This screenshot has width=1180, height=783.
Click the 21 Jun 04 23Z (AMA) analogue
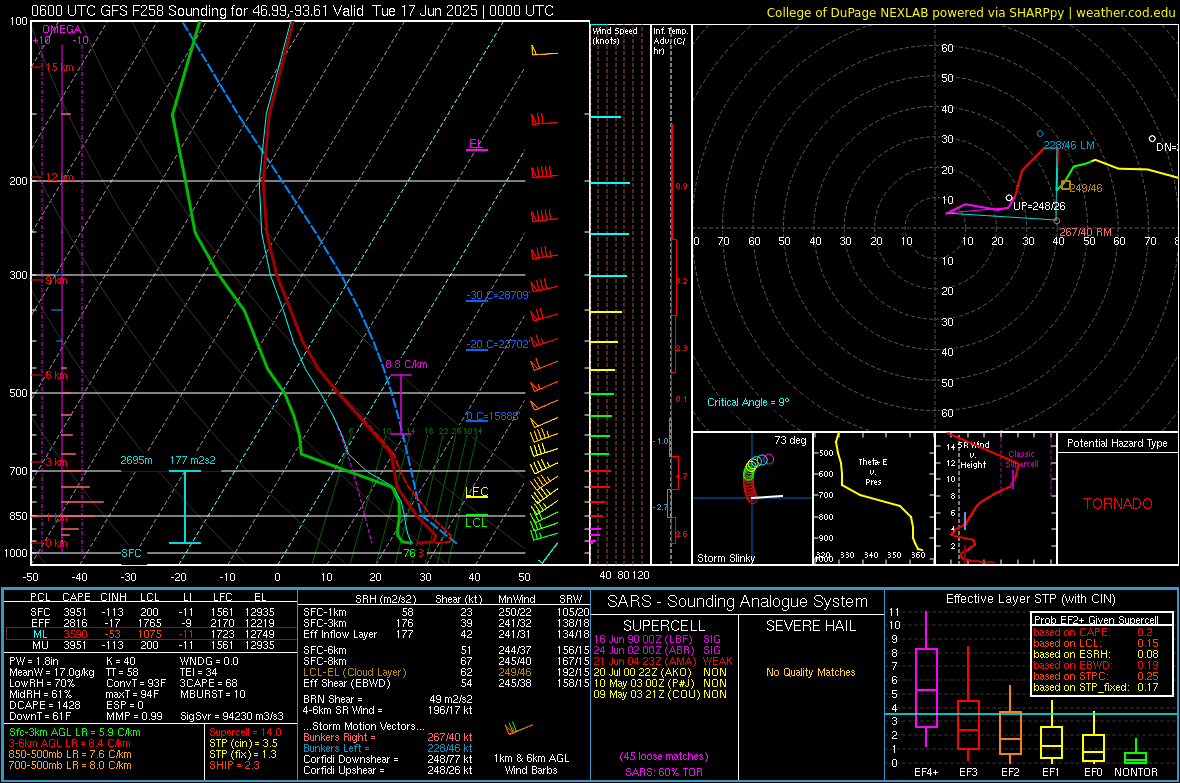(x=663, y=661)
